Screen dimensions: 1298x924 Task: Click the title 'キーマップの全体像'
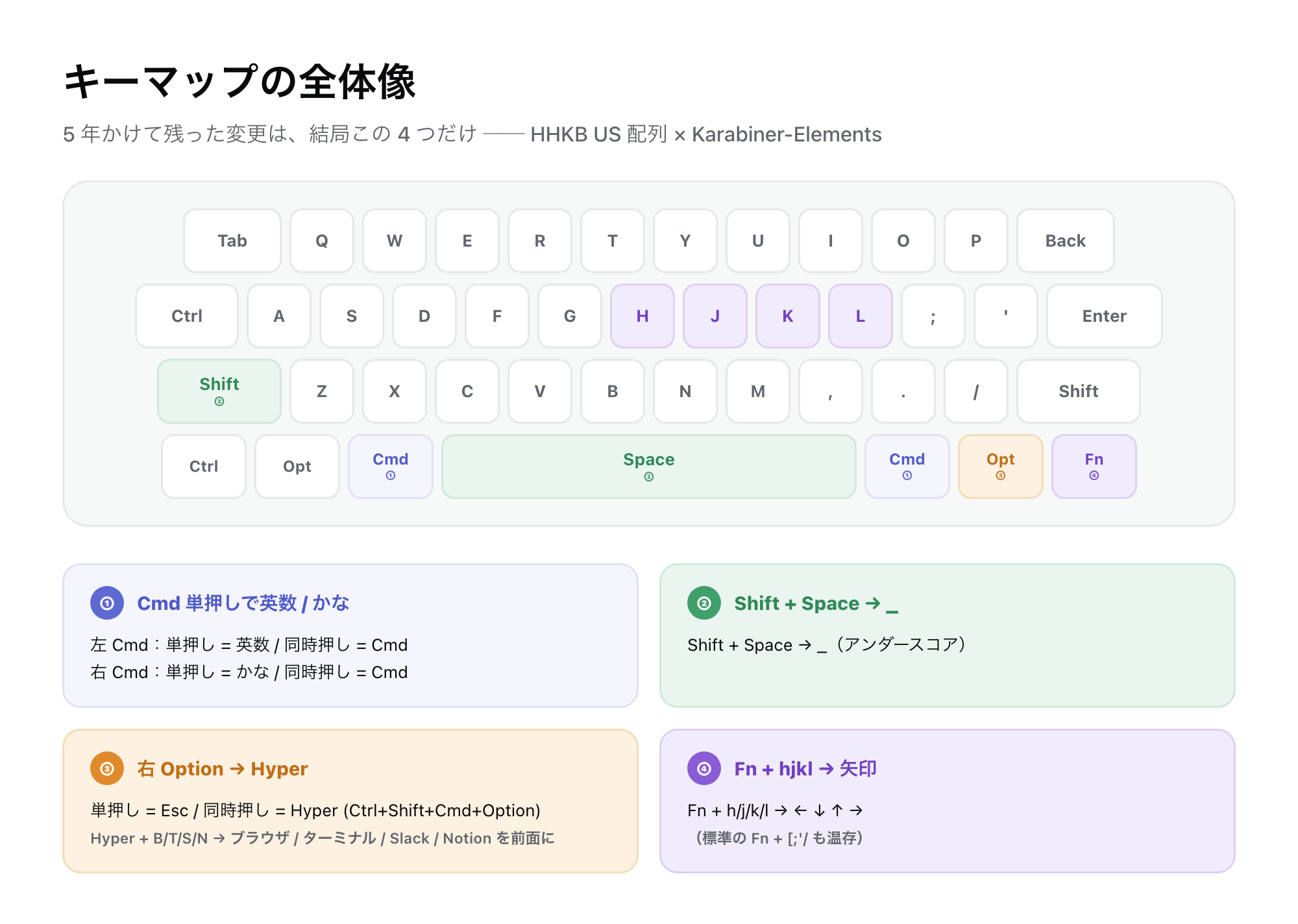(x=239, y=82)
